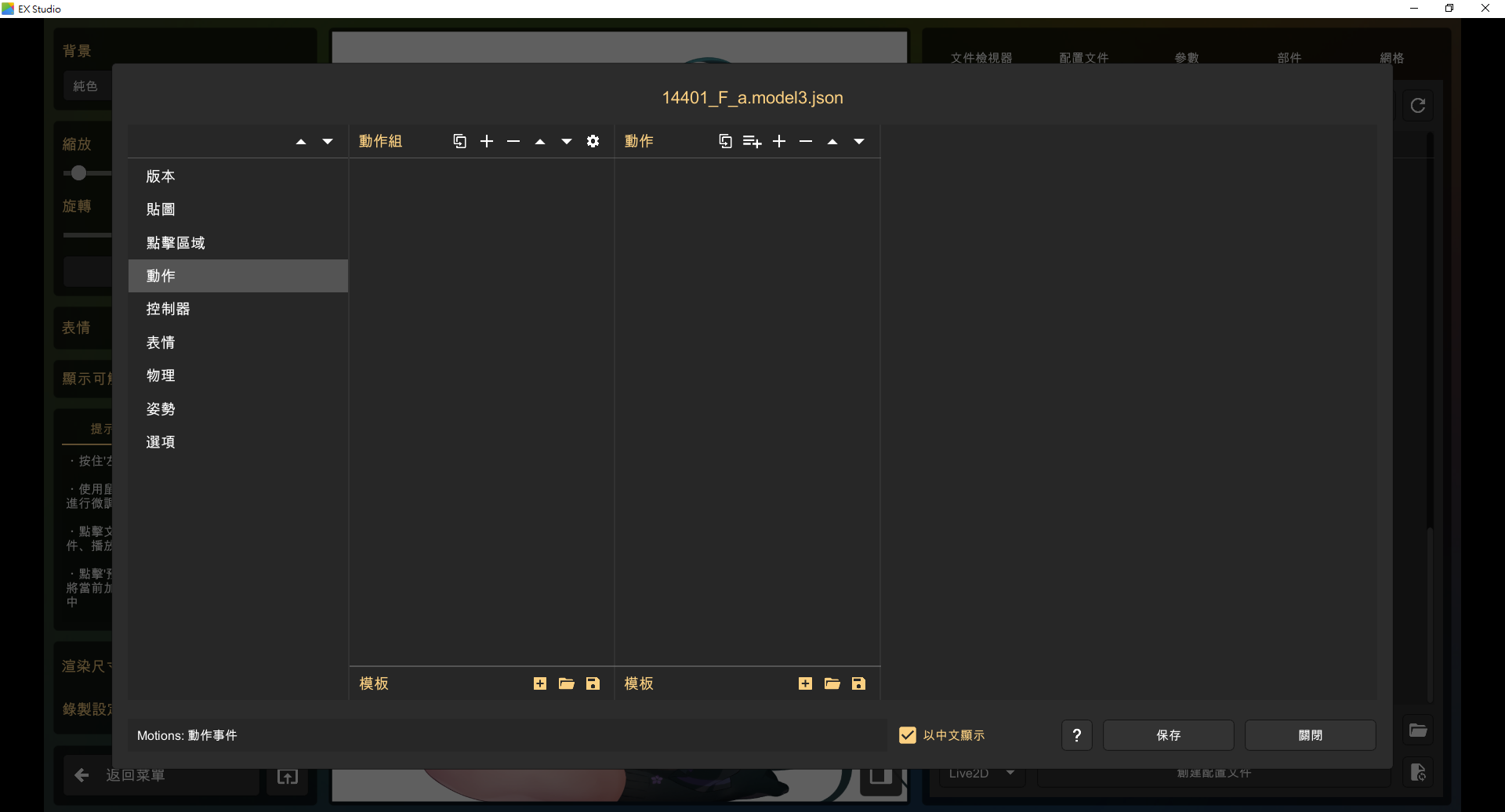Add a new motion group with plus icon
Image resolution: width=1505 pixels, height=812 pixels.
[487, 141]
